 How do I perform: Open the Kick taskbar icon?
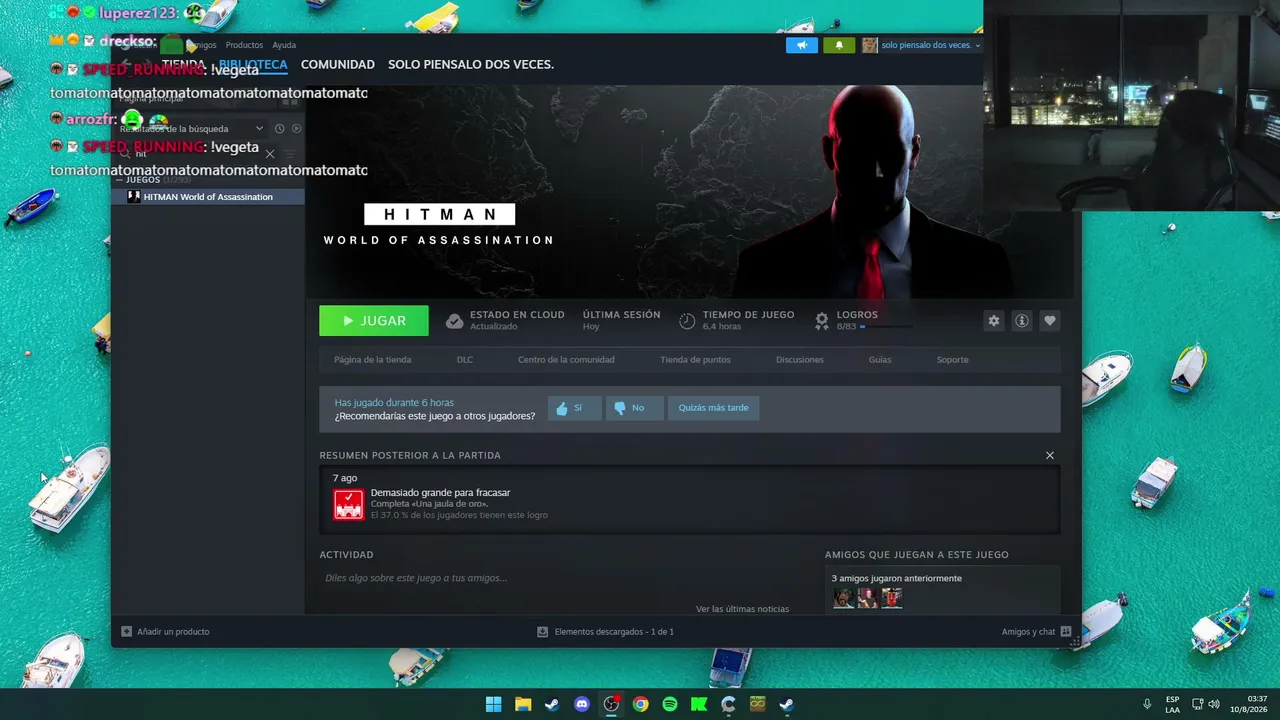(x=699, y=704)
